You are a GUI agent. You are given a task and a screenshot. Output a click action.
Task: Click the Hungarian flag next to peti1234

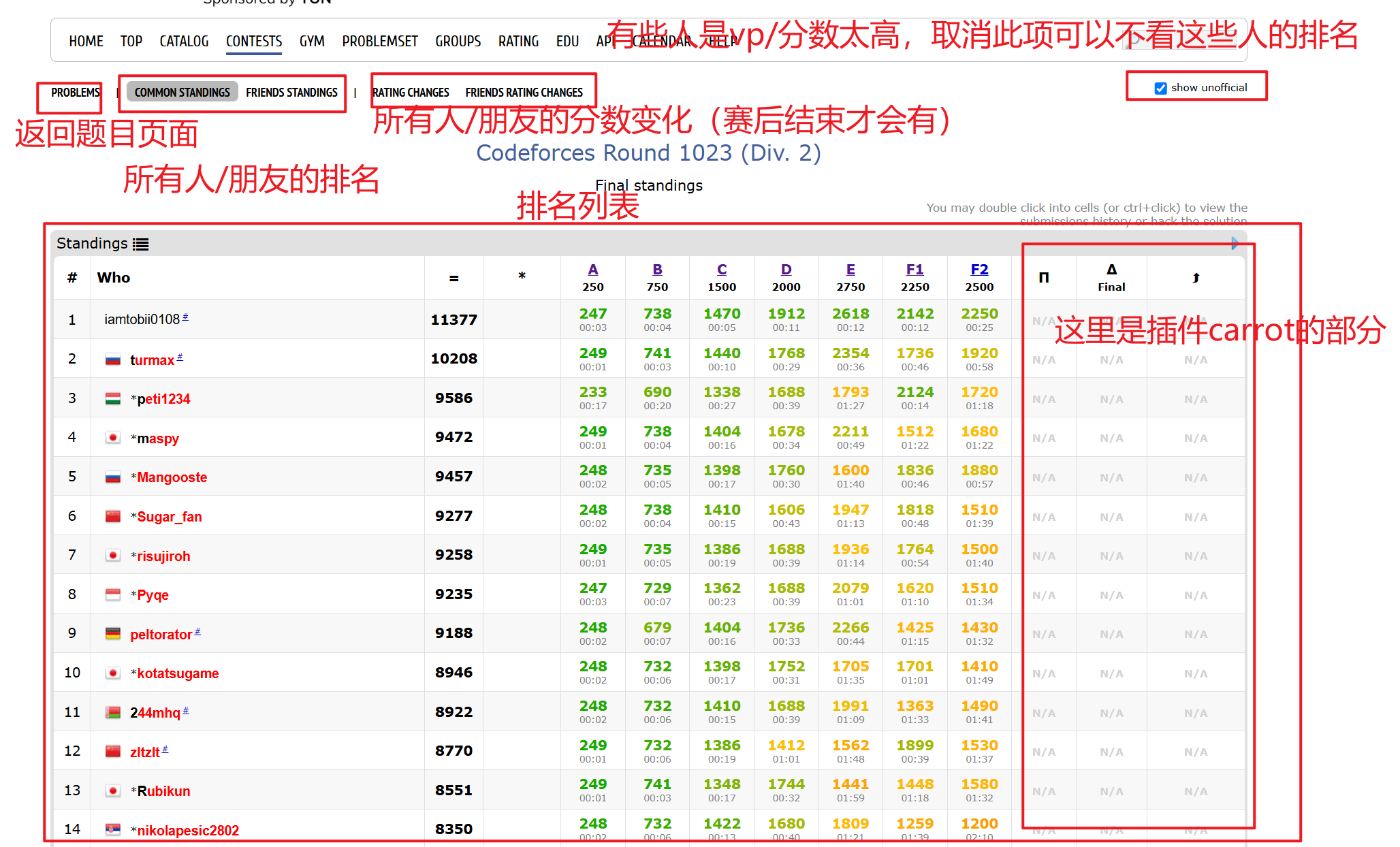point(113,399)
